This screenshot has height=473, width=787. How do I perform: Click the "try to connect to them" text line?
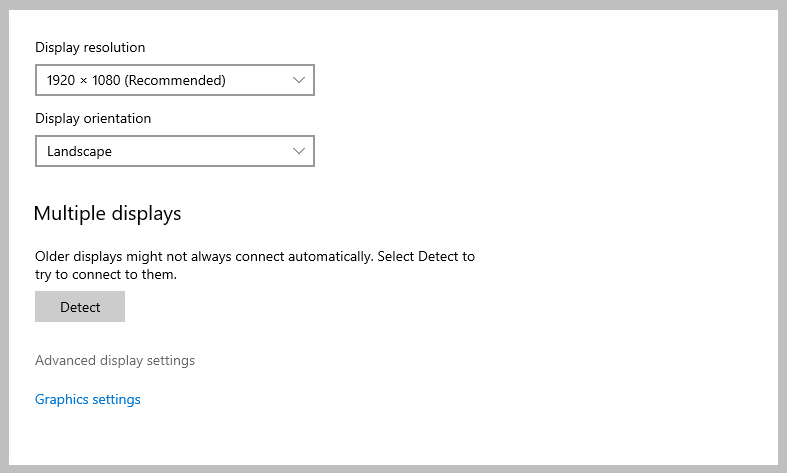106,274
